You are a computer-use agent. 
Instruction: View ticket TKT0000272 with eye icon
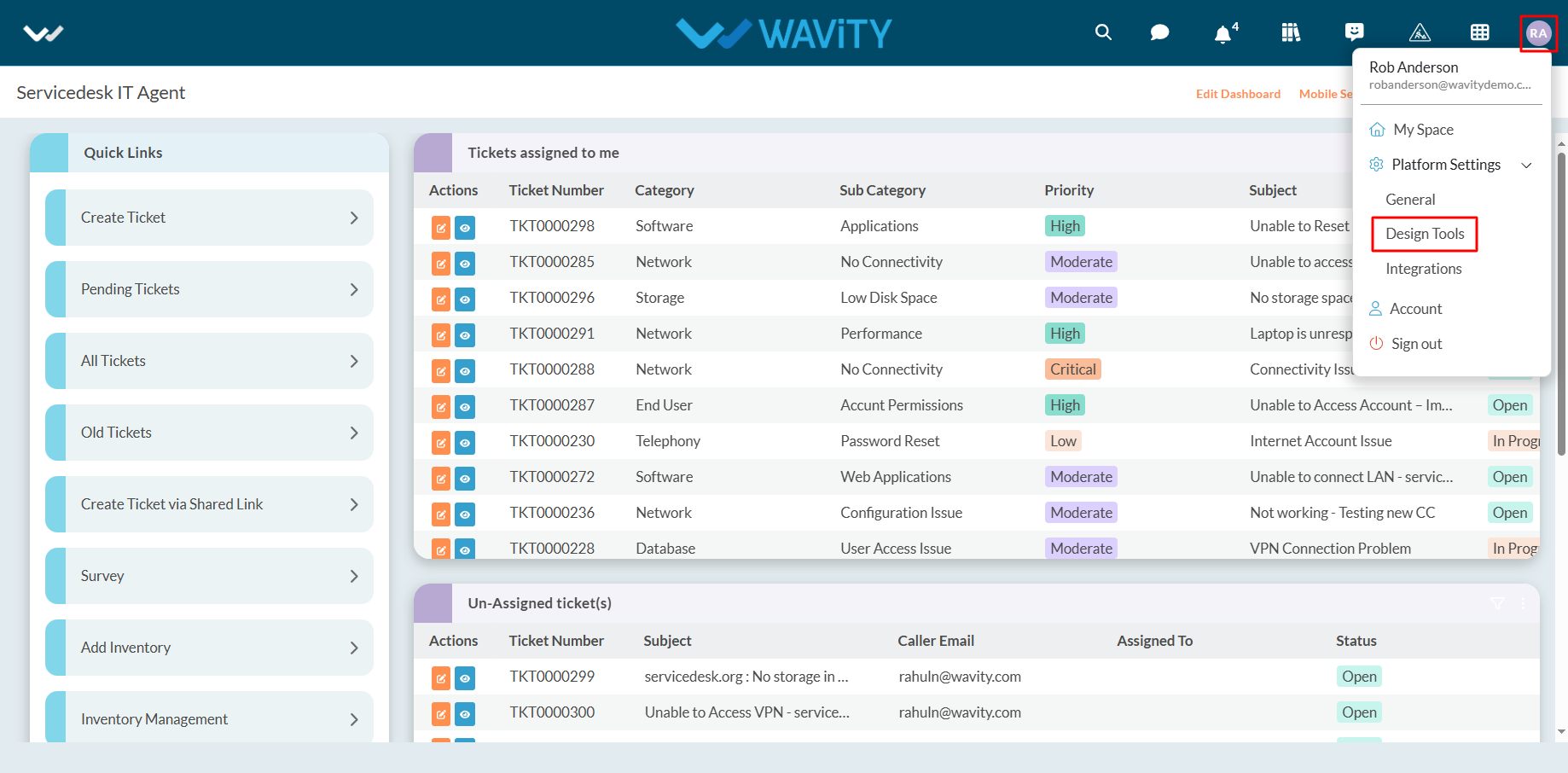point(465,479)
